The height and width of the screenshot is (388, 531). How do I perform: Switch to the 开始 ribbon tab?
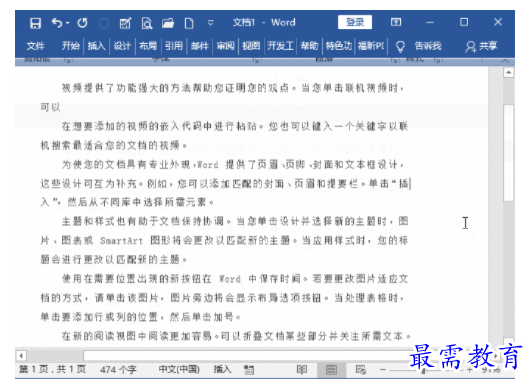tap(70, 46)
